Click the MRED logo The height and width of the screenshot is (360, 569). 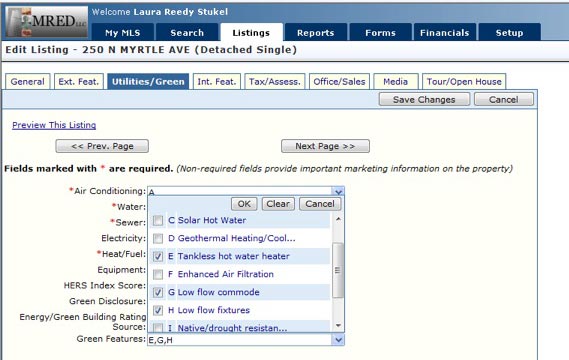coord(47,22)
